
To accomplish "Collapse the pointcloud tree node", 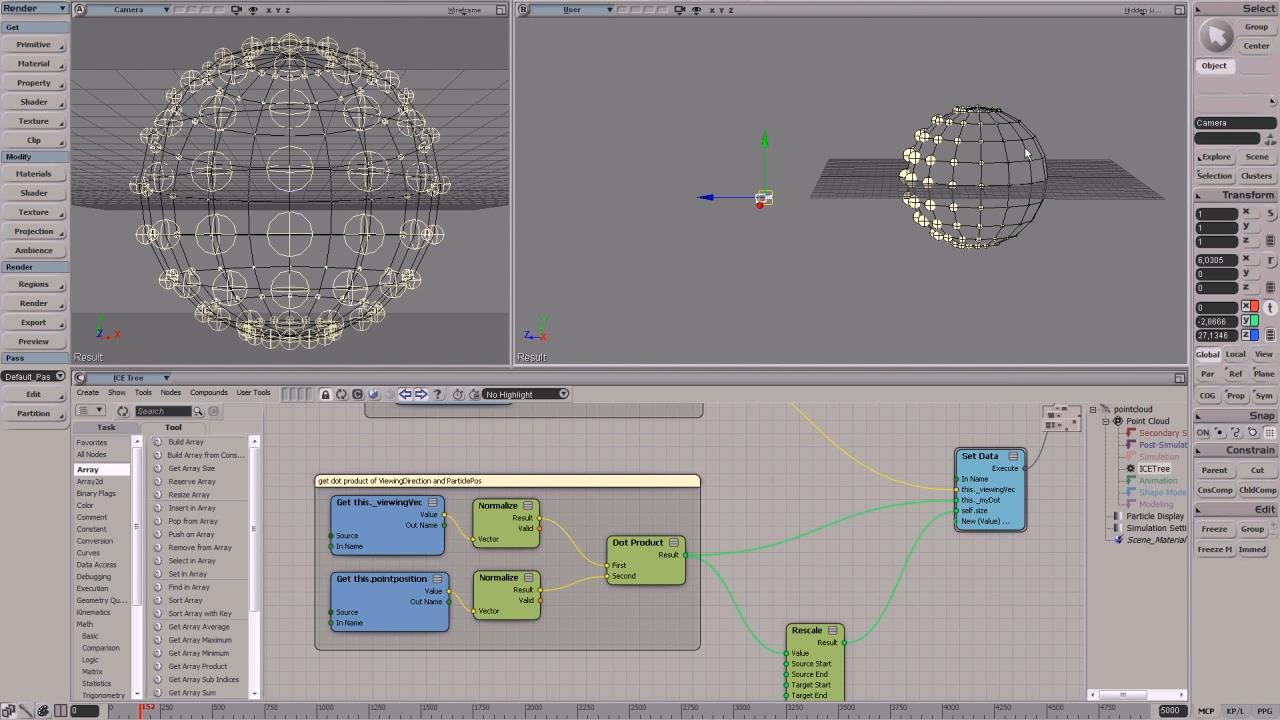I will point(1093,409).
